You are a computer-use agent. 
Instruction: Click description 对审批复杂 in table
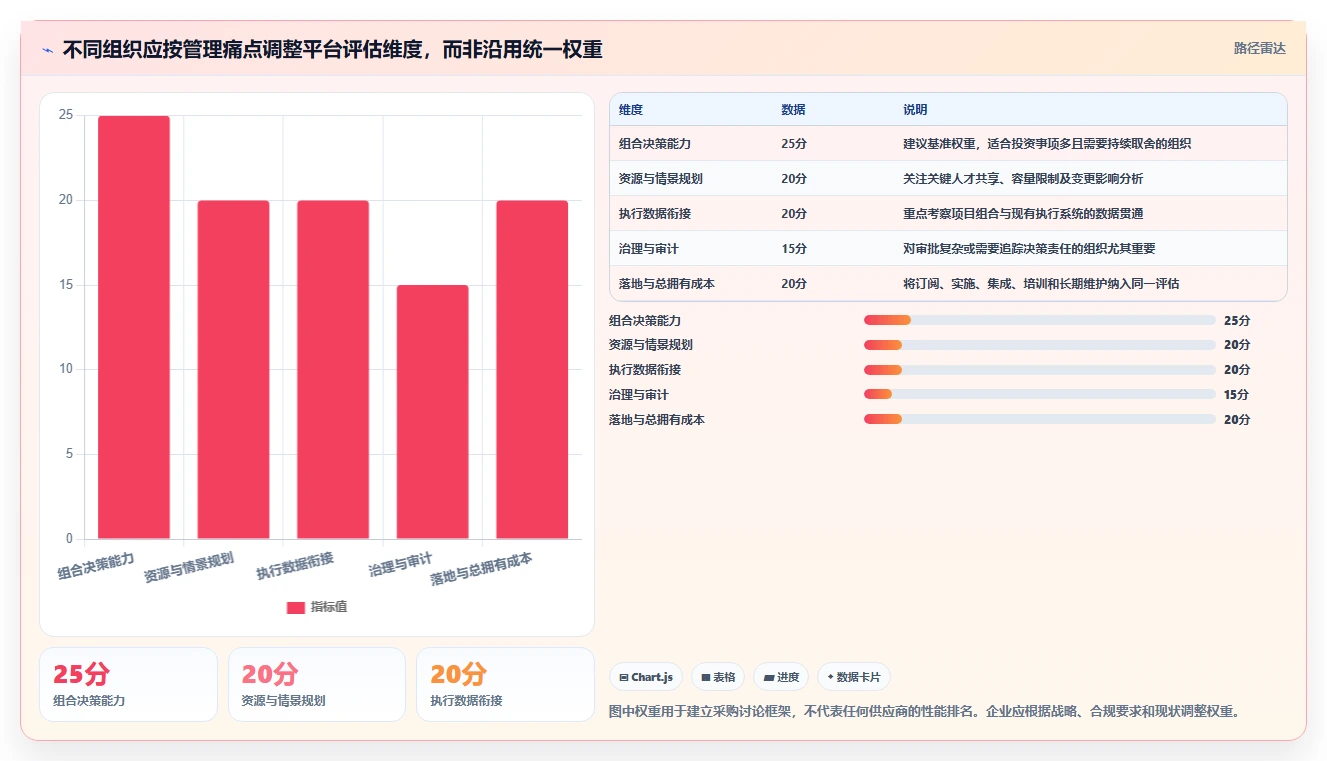[1029, 249]
